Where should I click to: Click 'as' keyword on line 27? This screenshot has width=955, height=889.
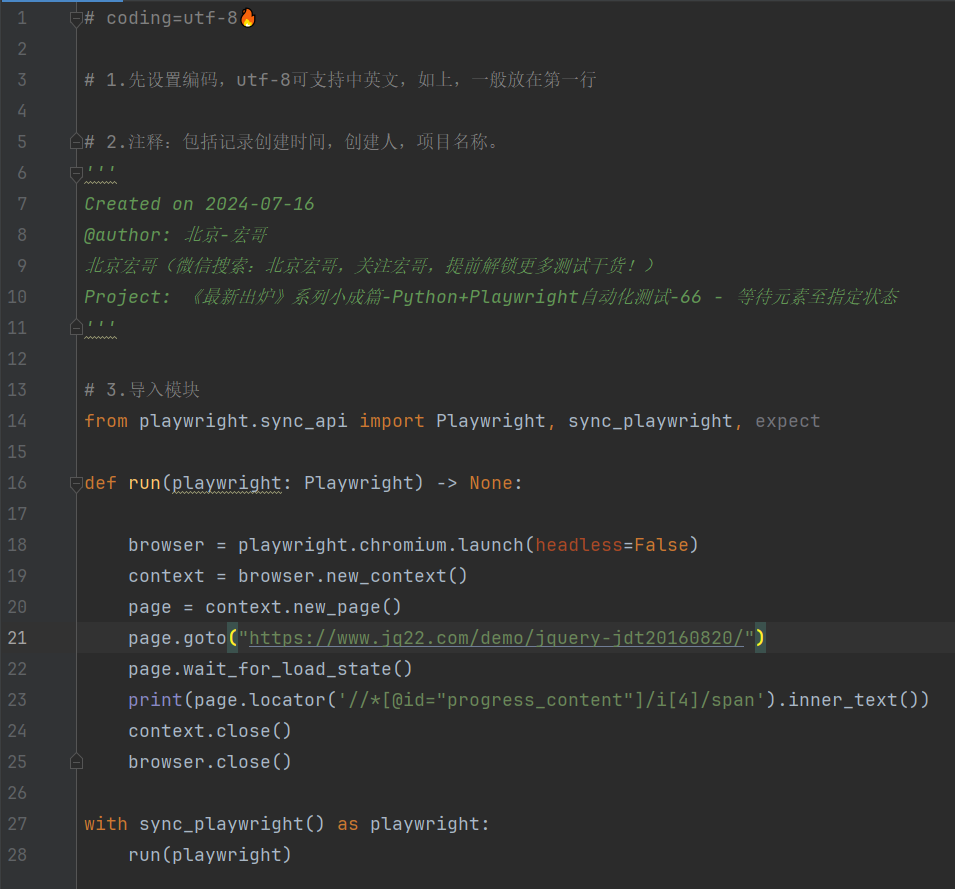348,824
